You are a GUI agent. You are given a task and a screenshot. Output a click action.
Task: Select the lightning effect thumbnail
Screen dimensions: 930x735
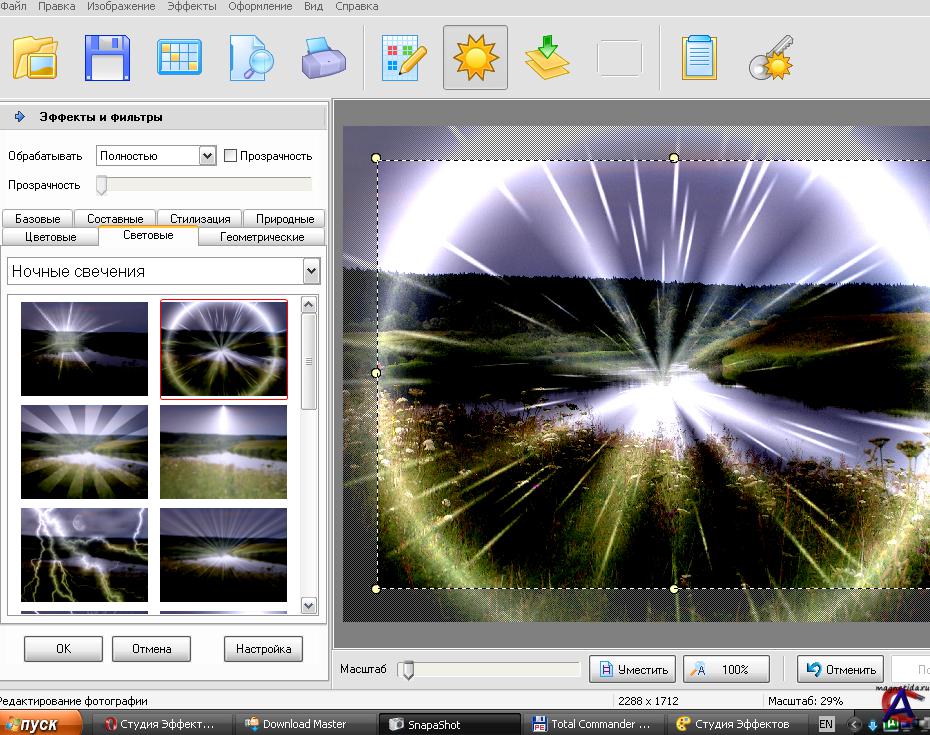pos(84,554)
